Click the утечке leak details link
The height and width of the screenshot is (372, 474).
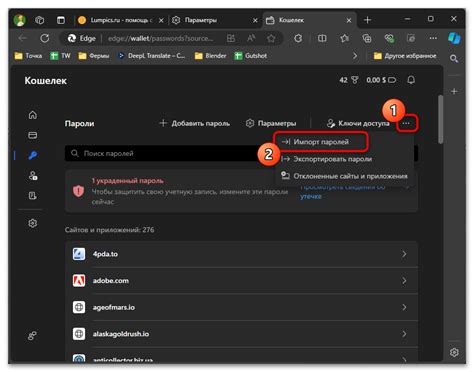pos(311,196)
